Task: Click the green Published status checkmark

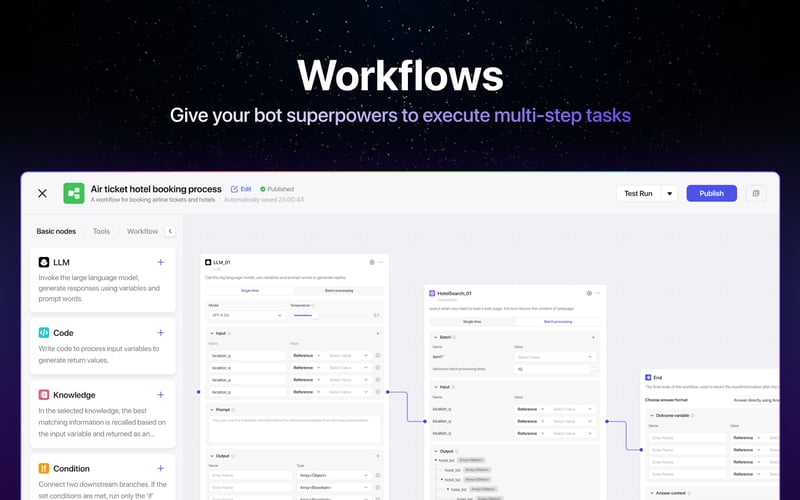Action: (x=263, y=189)
